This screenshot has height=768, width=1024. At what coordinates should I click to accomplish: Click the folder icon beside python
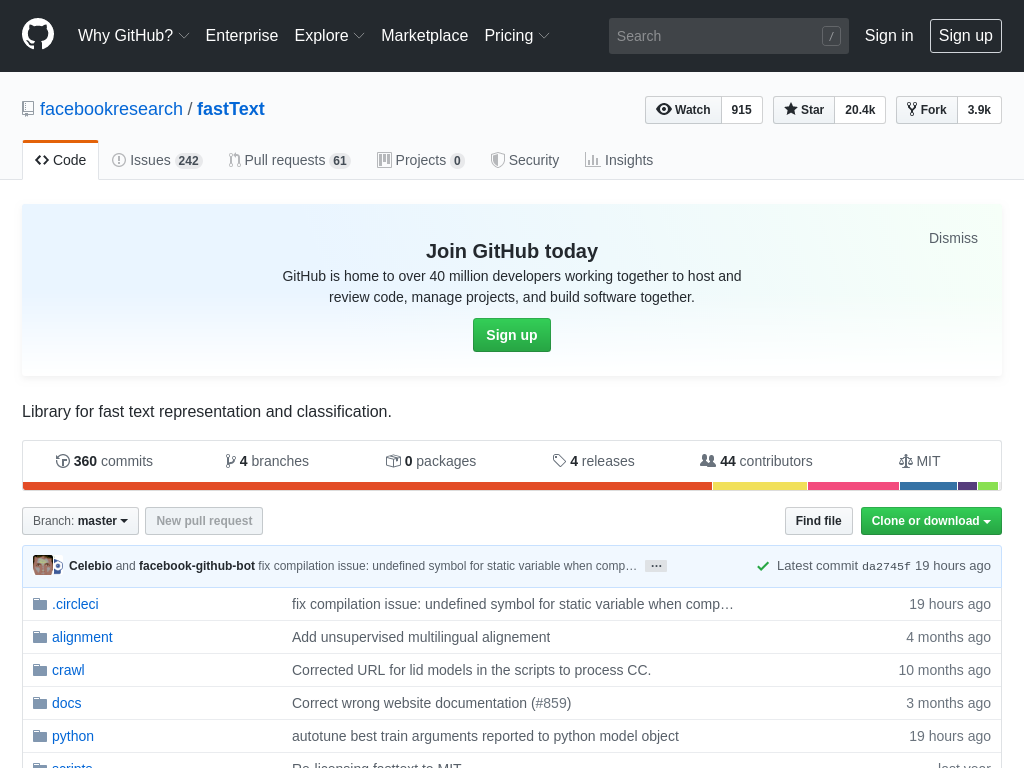pyautogui.click(x=40, y=736)
